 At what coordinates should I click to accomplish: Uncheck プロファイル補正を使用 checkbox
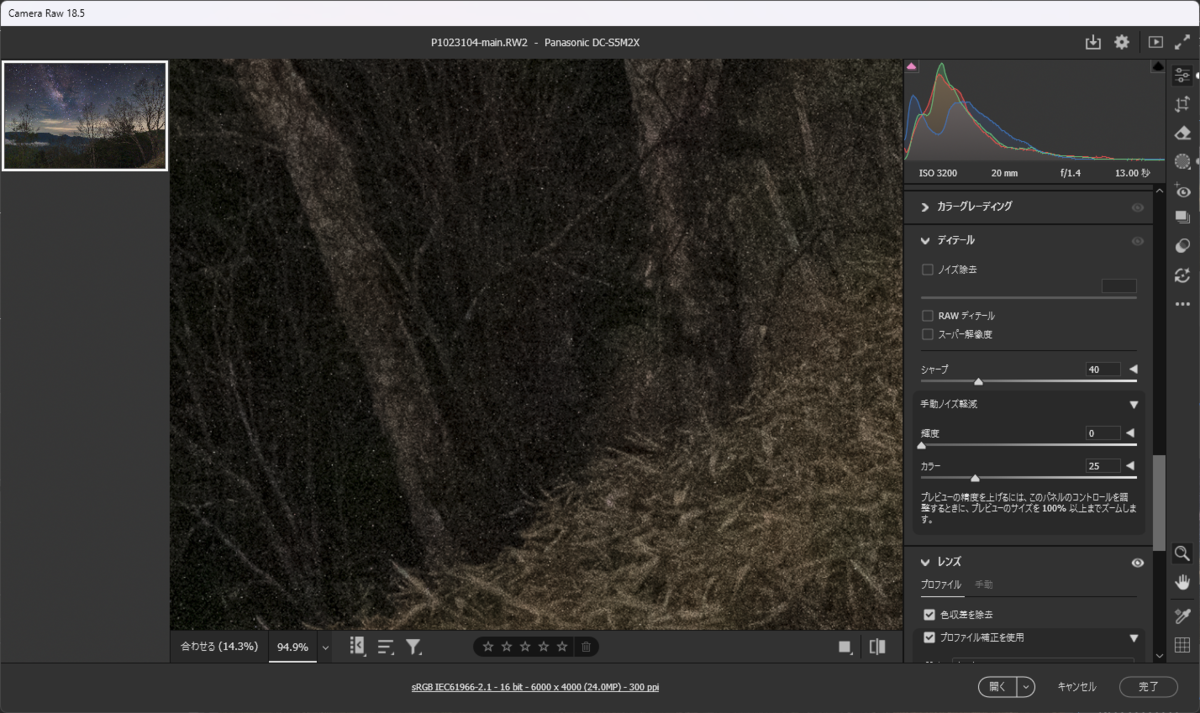[929, 637]
